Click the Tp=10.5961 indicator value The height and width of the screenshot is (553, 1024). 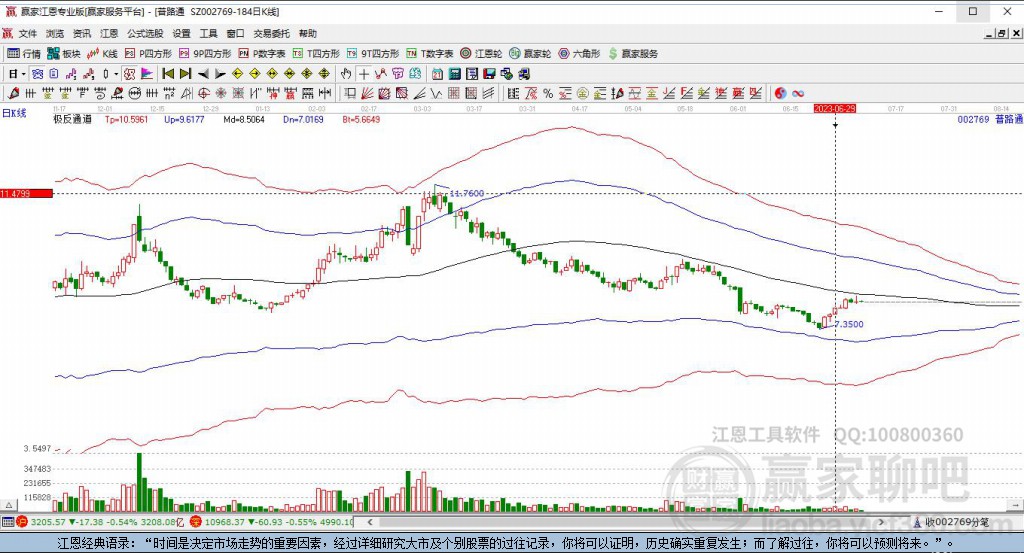[x=127, y=119]
